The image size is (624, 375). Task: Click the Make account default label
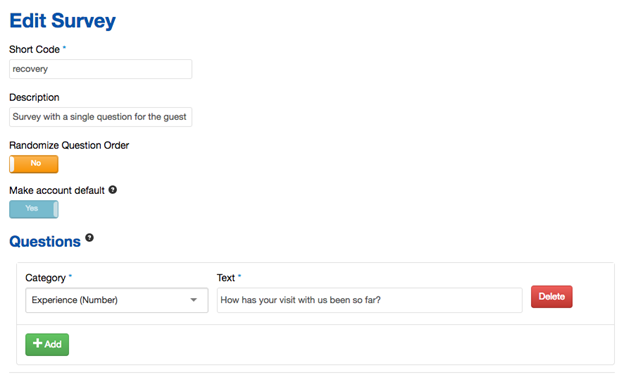tap(57, 190)
